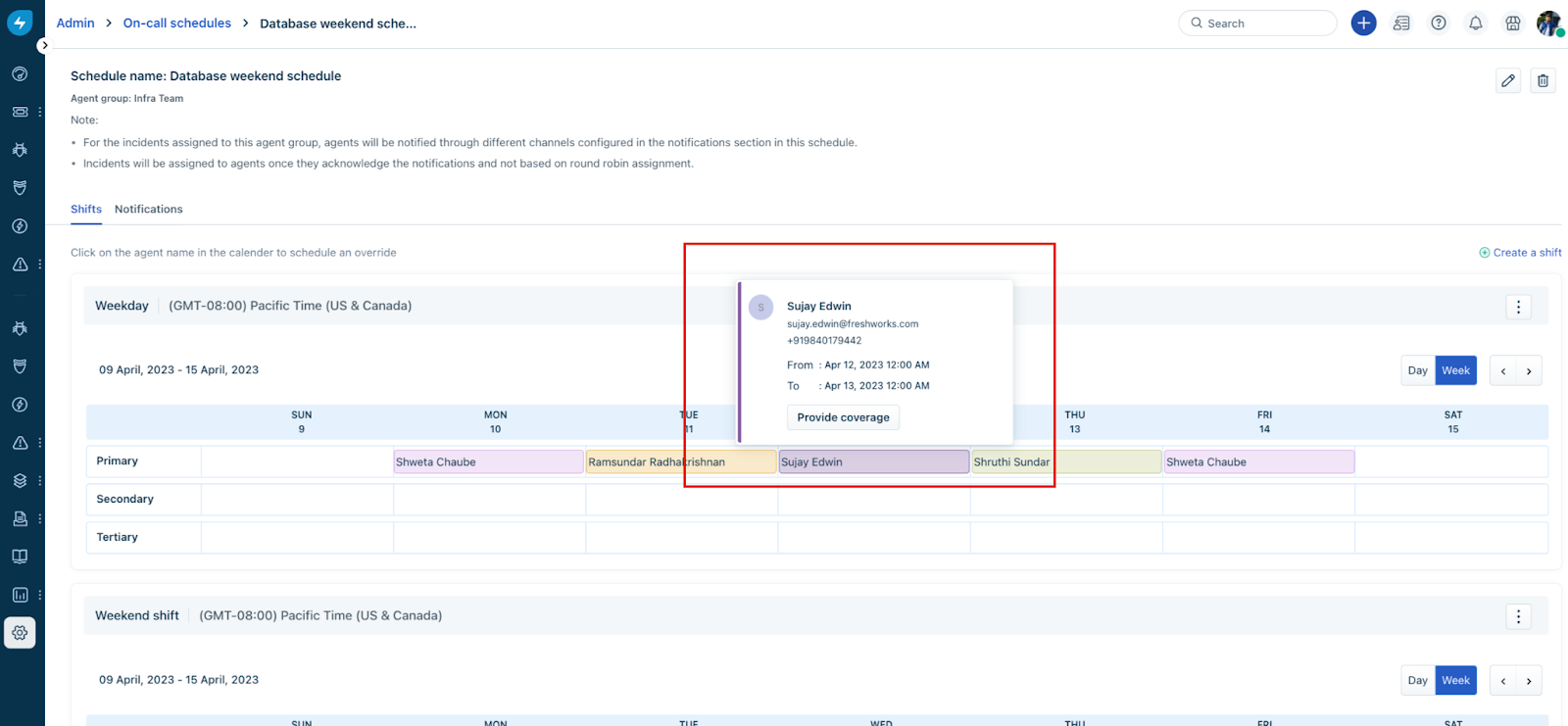The image size is (1568, 726).
Task: Click the SUN 9 column header
Action: (x=301, y=421)
